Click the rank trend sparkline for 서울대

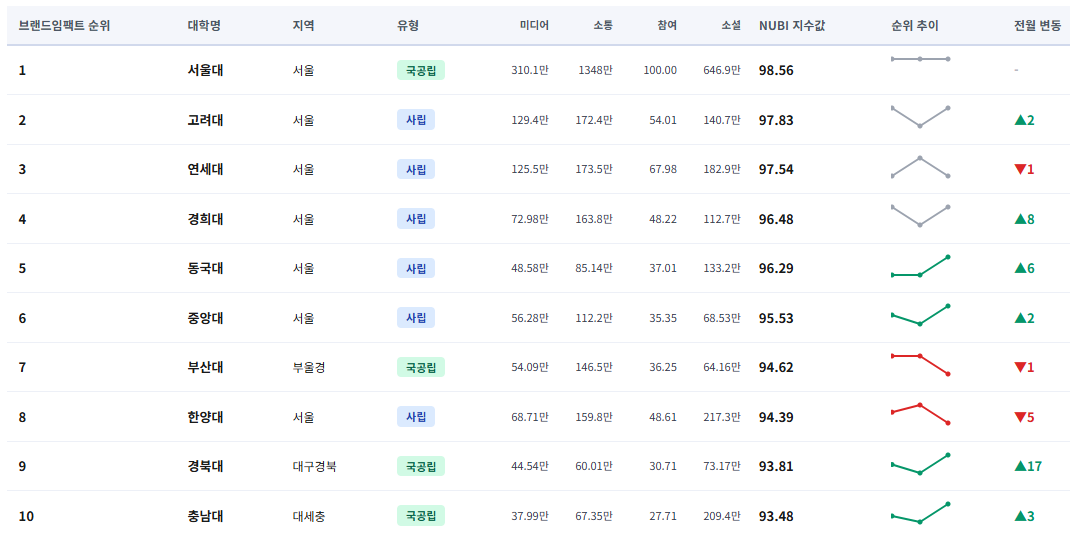click(x=920, y=59)
